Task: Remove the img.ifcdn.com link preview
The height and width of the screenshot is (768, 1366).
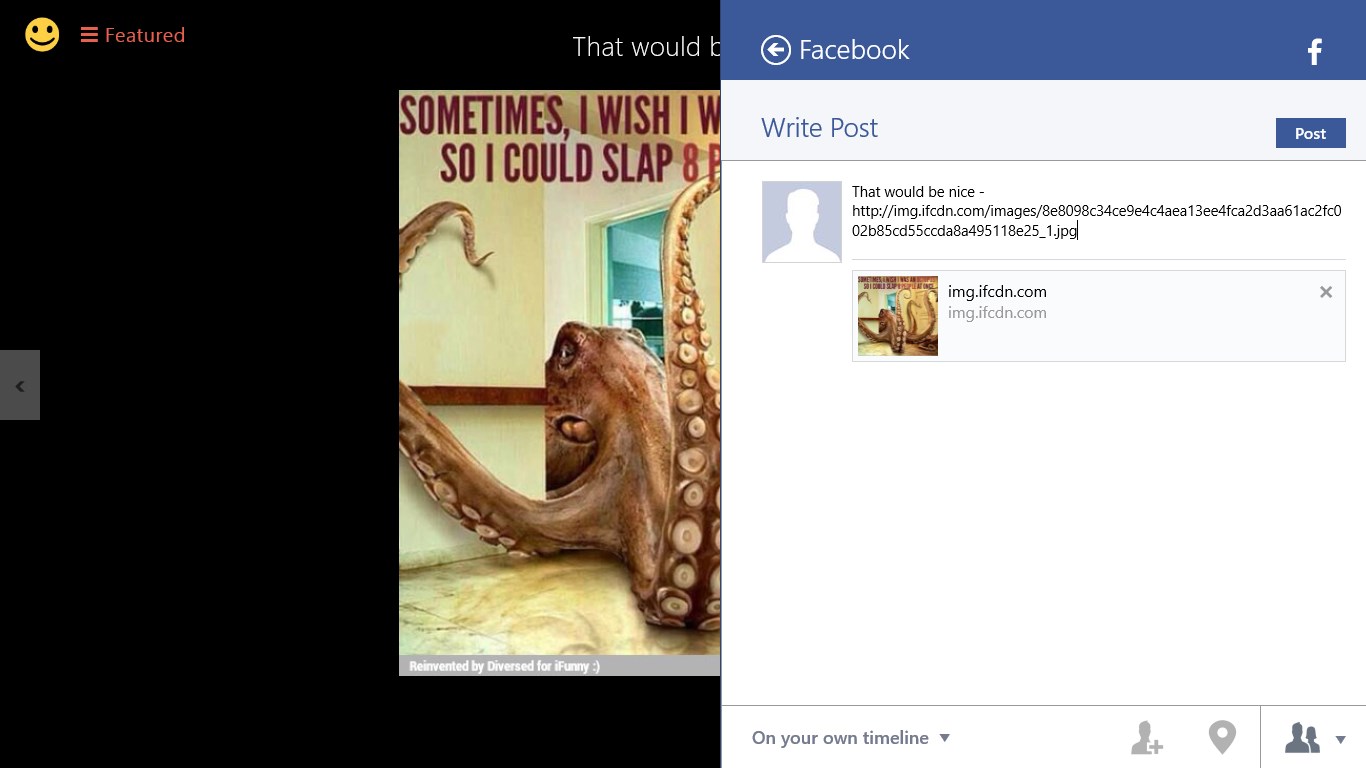Action: (x=1325, y=292)
